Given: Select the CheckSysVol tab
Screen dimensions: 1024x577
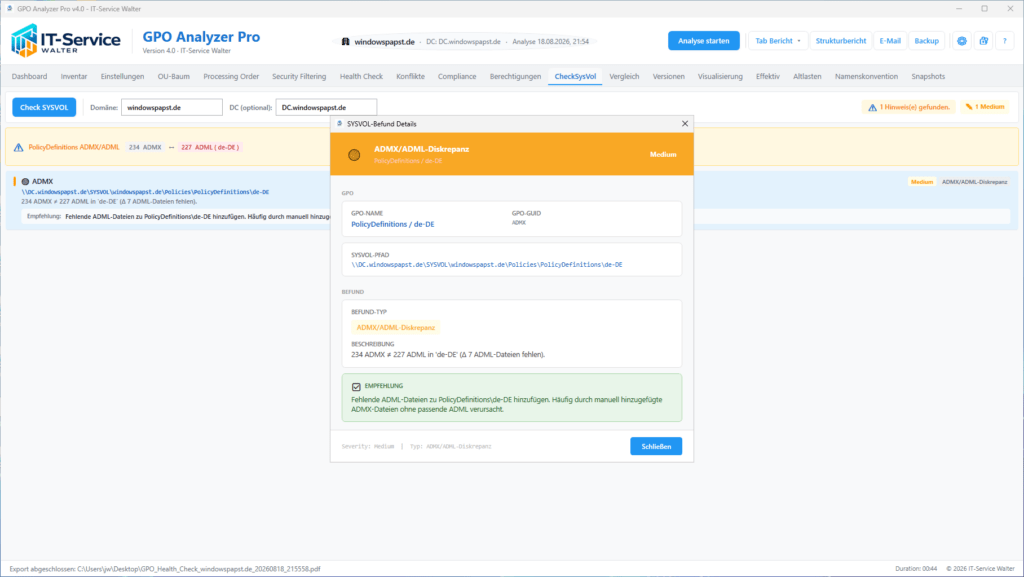Looking at the screenshot, I should pos(575,76).
